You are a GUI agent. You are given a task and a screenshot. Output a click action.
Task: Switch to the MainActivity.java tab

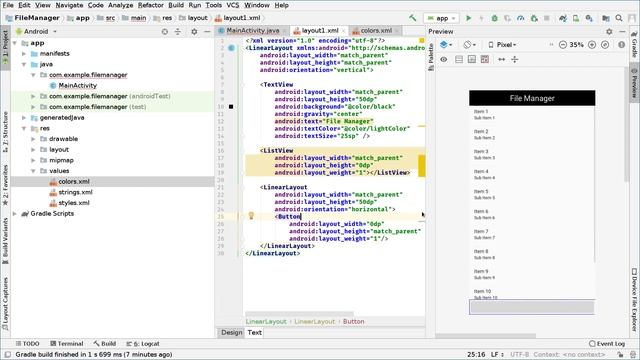pos(252,31)
